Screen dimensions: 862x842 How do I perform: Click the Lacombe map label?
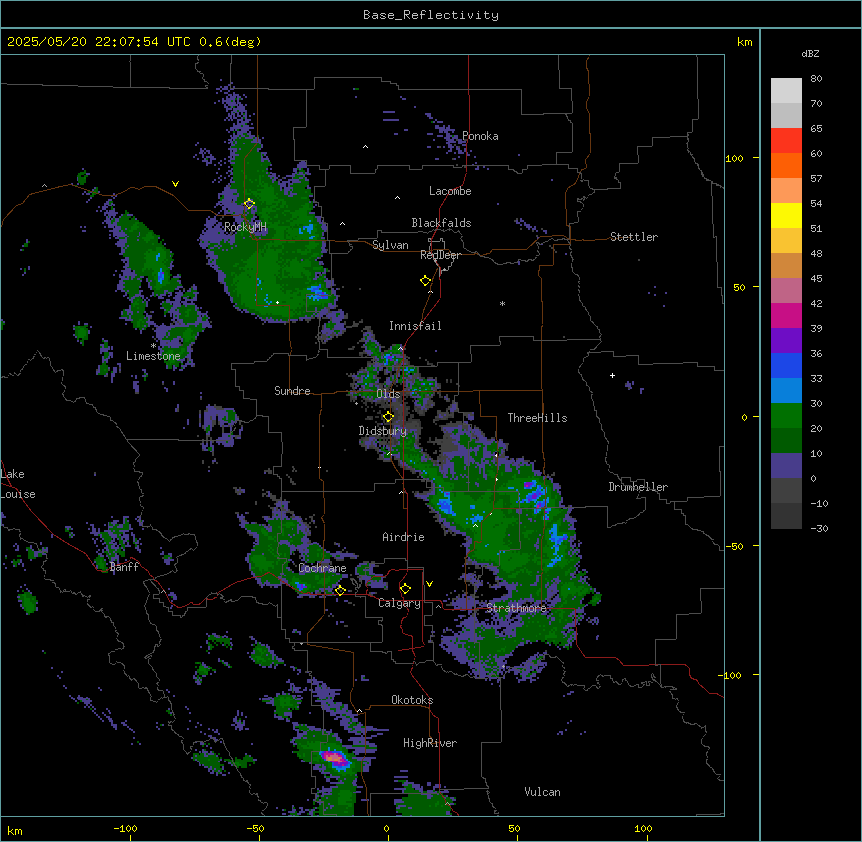tap(450, 191)
